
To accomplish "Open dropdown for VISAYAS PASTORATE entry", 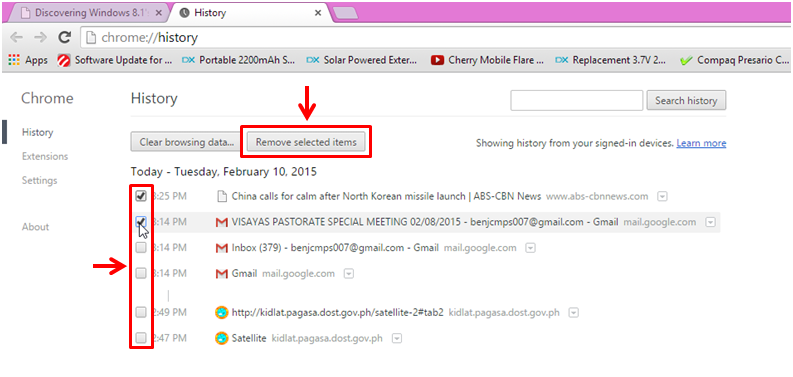I will (x=711, y=223).
